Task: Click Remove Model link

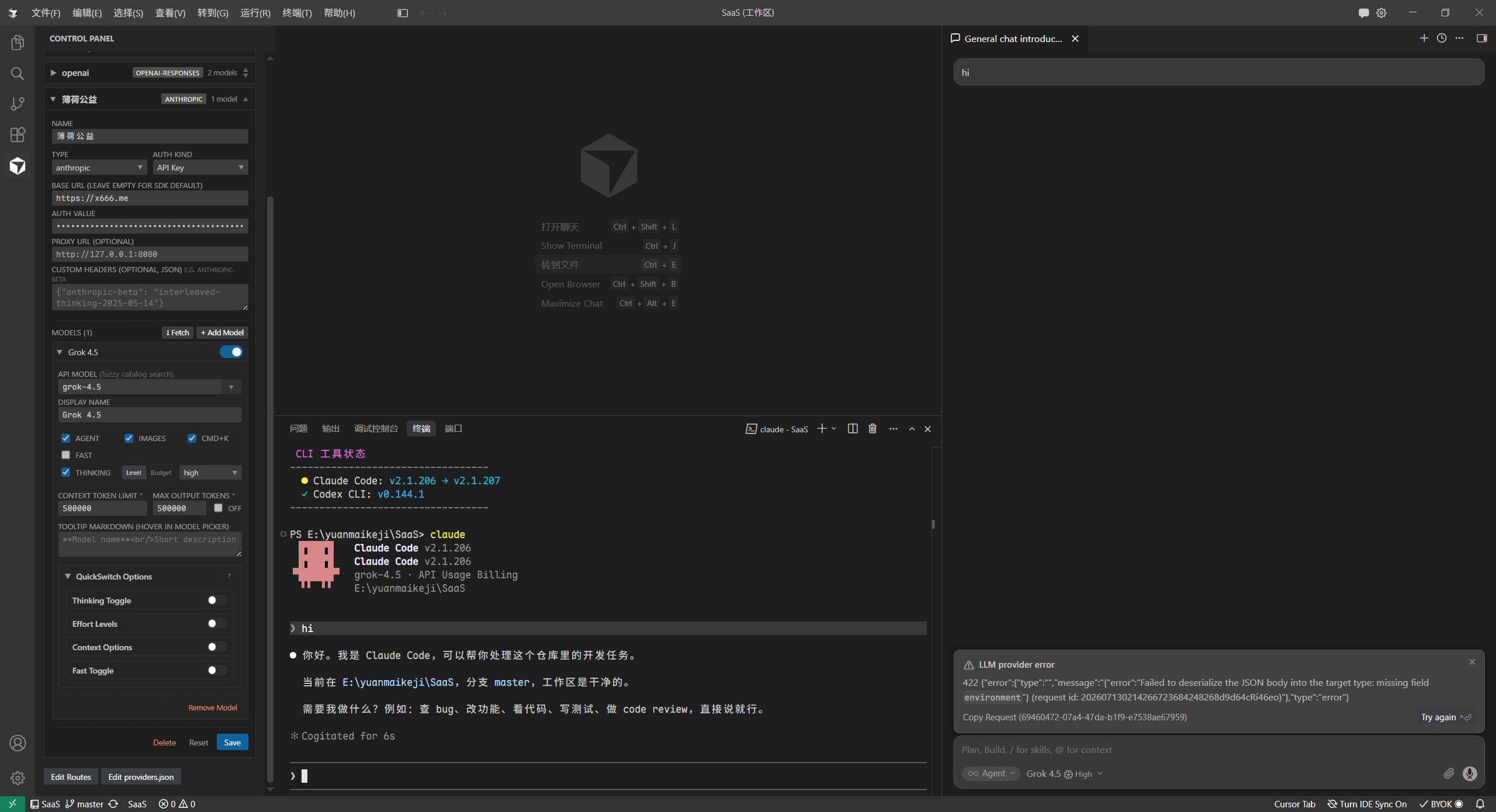Action: [x=213, y=707]
